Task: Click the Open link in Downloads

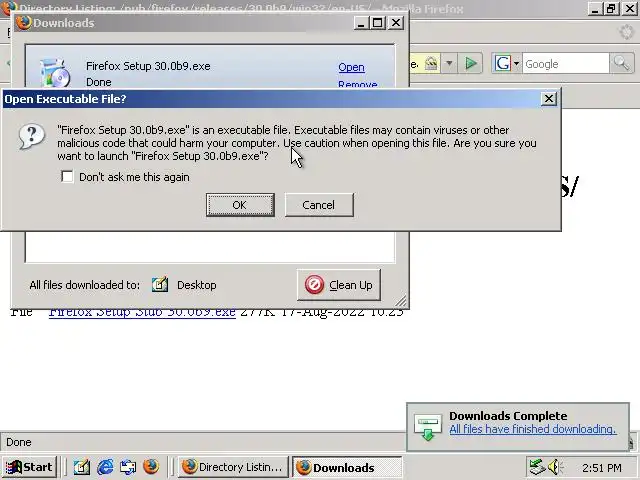Action: click(351, 67)
